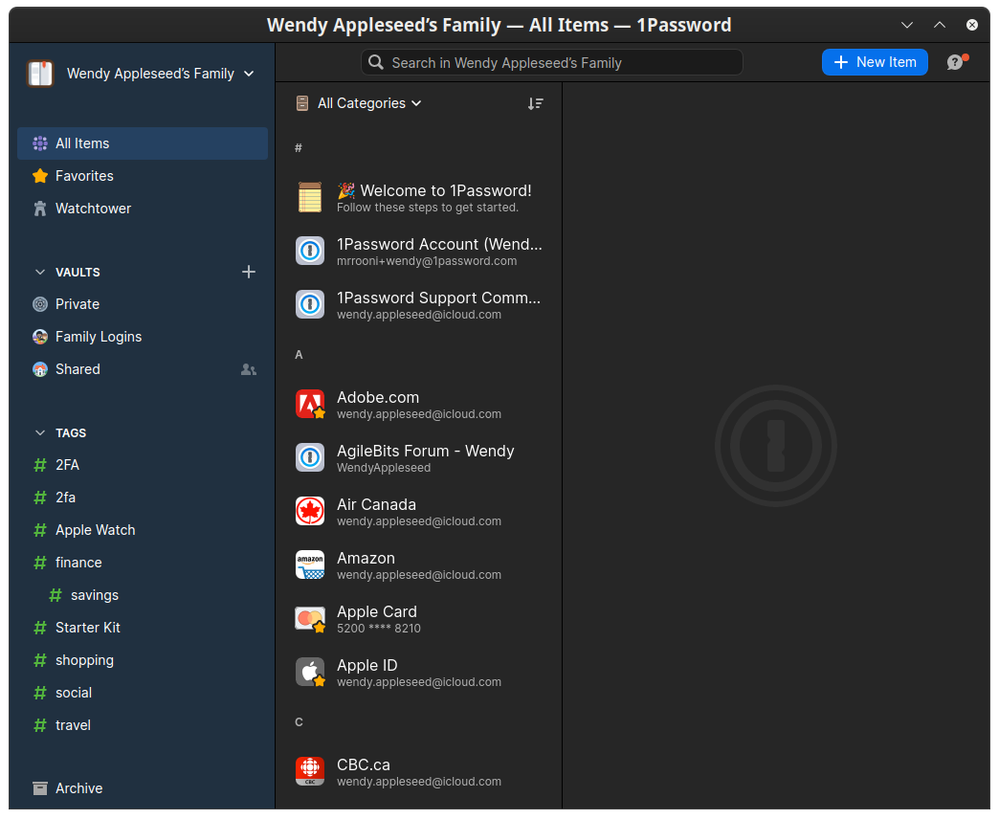Open the All Categories dropdown
The height and width of the screenshot is (818, 999).
(x=360, y=104)
